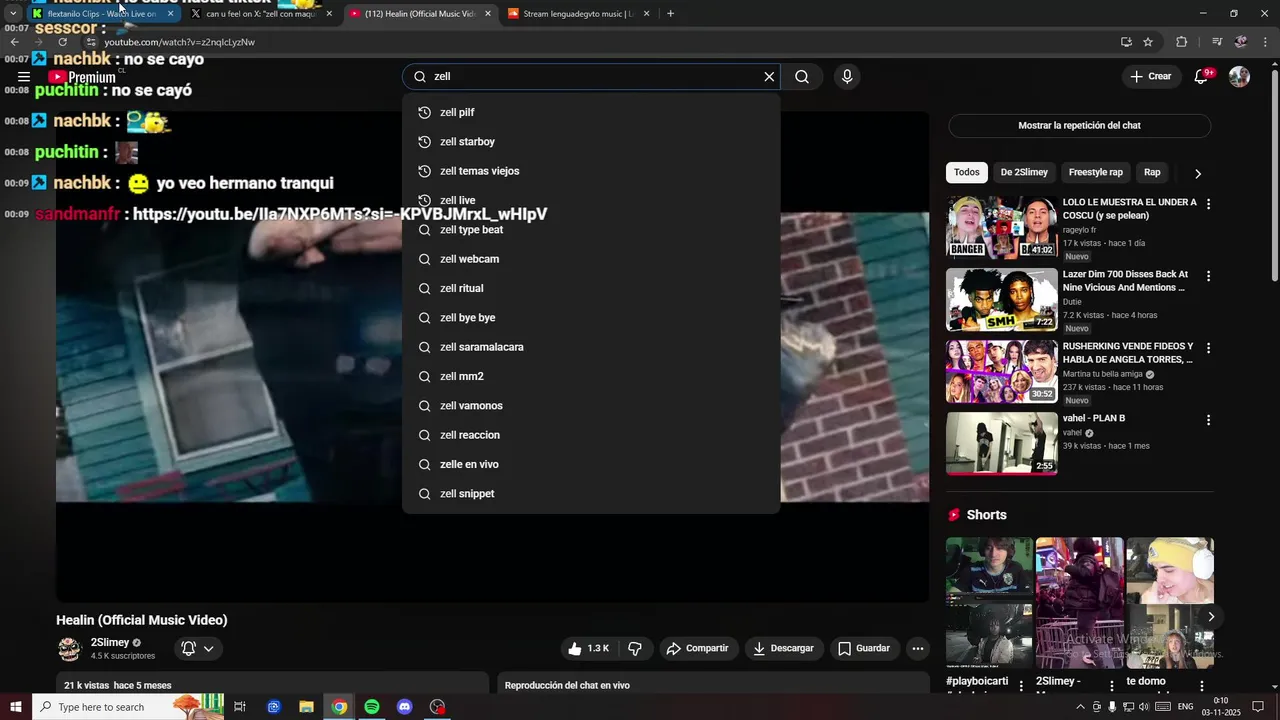Select the 'De 2Slimey' filter chip
This screenshot has height=720, width=1280.
[1024, 172]
